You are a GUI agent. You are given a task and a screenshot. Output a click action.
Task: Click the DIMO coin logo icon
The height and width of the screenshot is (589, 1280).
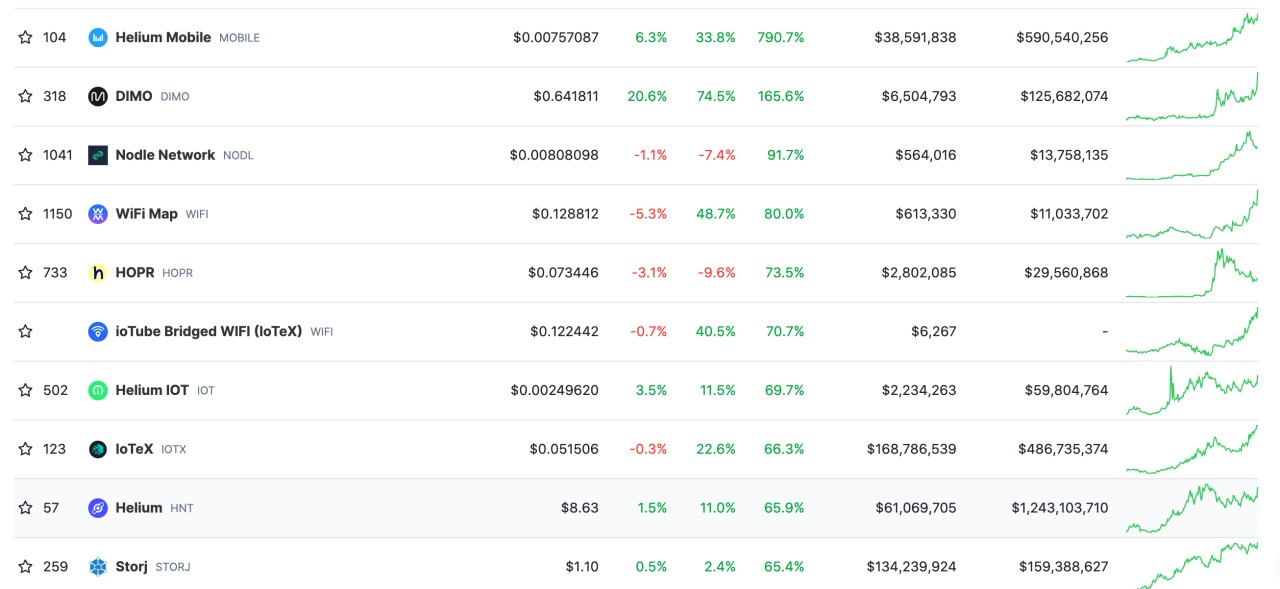[98, 97]
